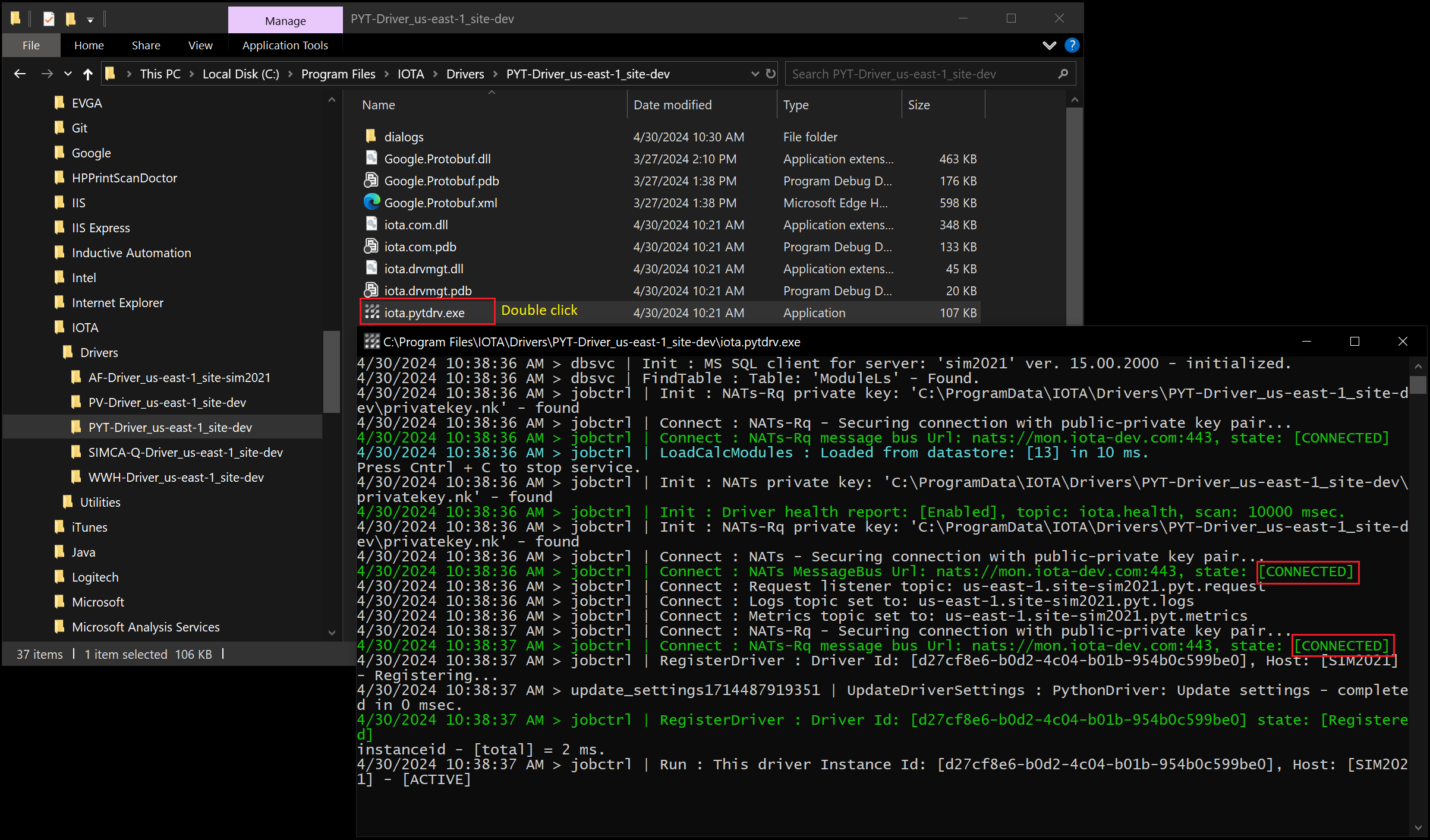
Task: Open the File menu in Explorer
Action: tap(31, 45)
